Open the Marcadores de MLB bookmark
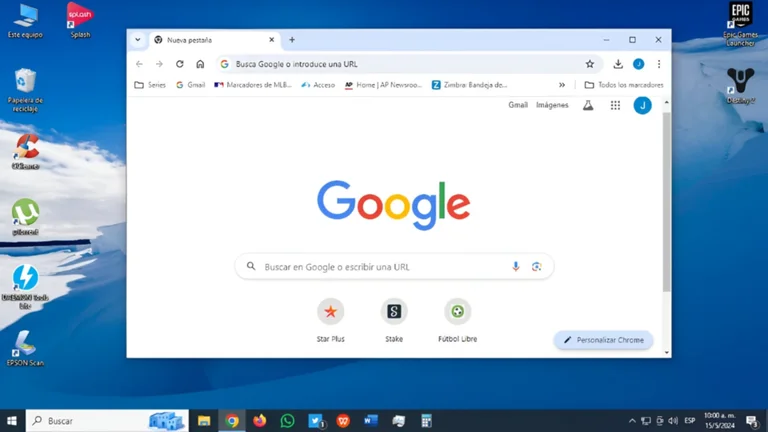The image size is (768, 432). pyautogui.click(x=253, y=85)
